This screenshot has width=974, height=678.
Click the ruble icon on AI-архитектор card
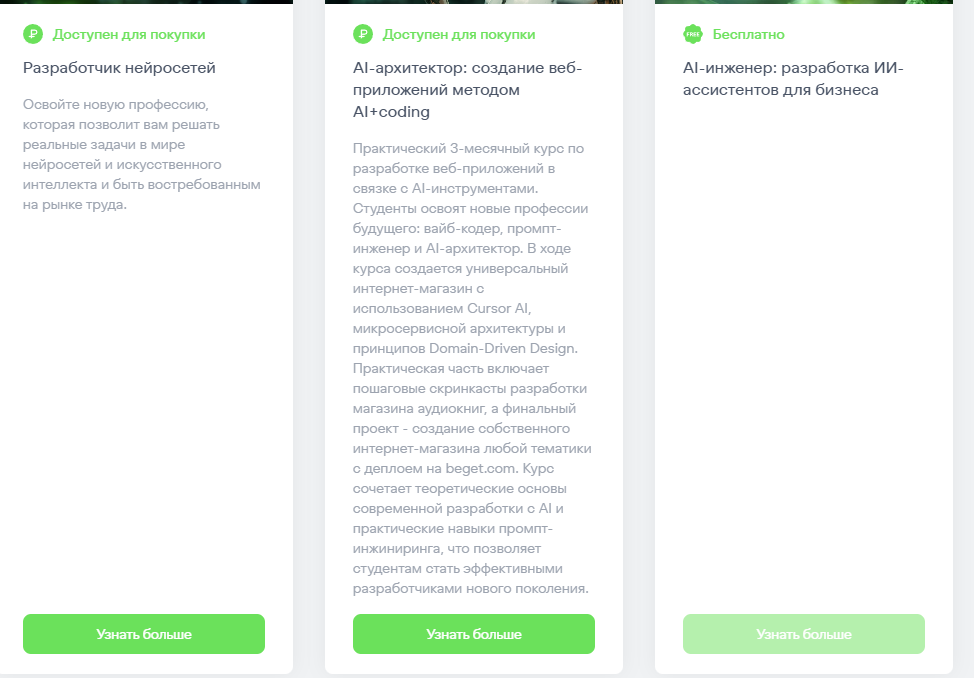[363, 34]
